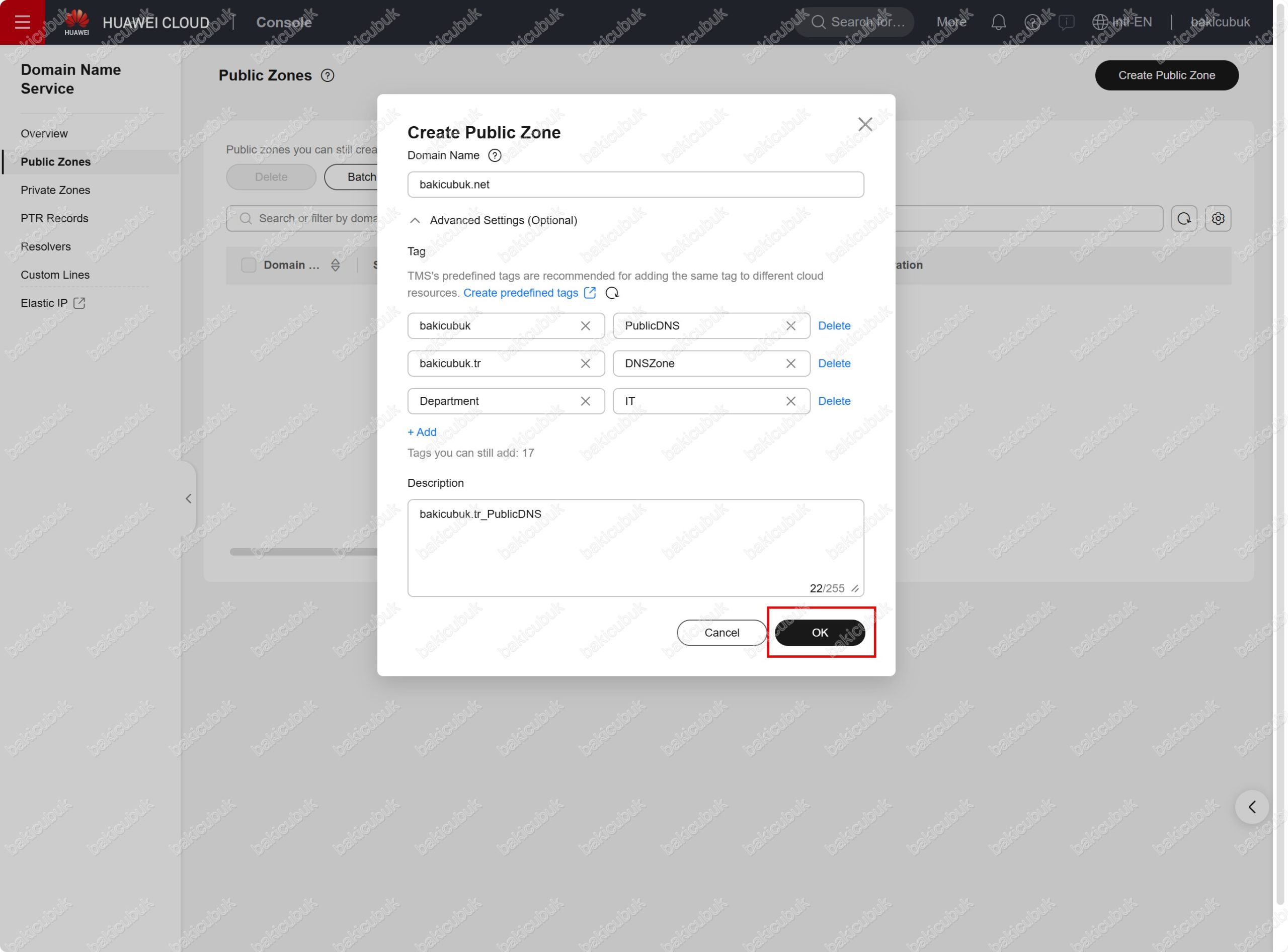Open Private Zones in sidebar
Screen dimensions: 1288x952
coord(55,190)
